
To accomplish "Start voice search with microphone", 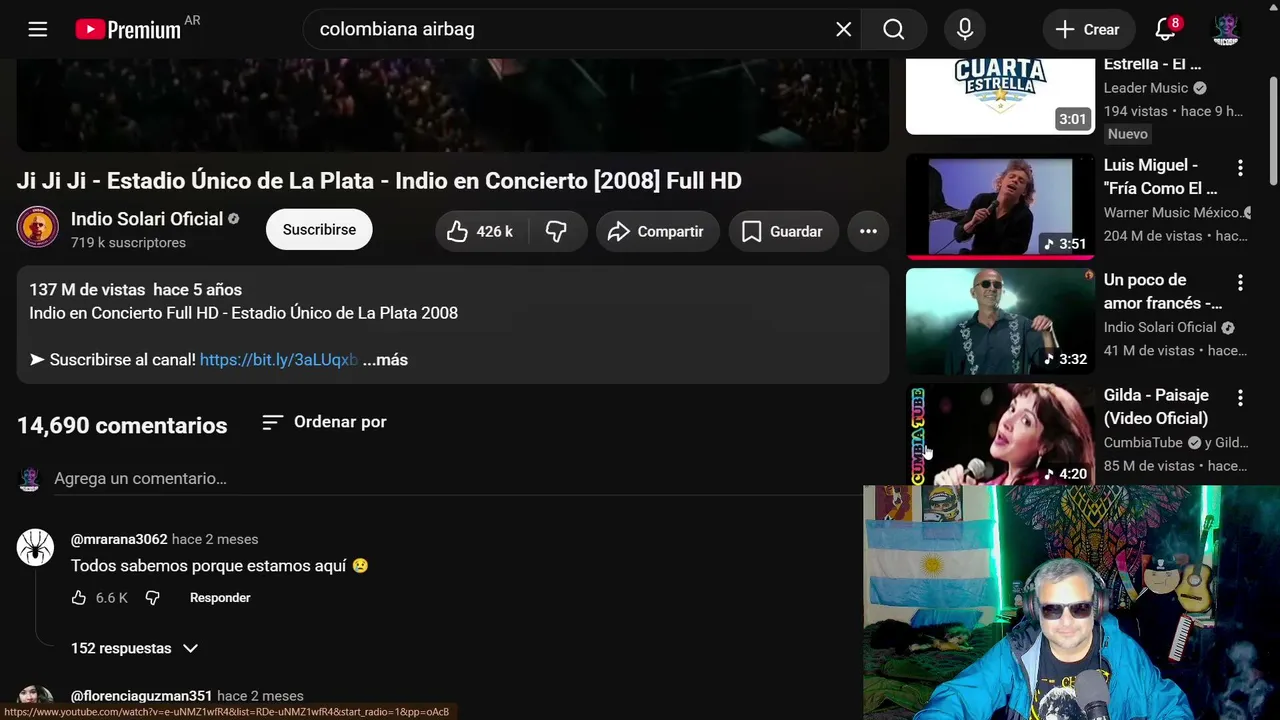I will 965,29.
